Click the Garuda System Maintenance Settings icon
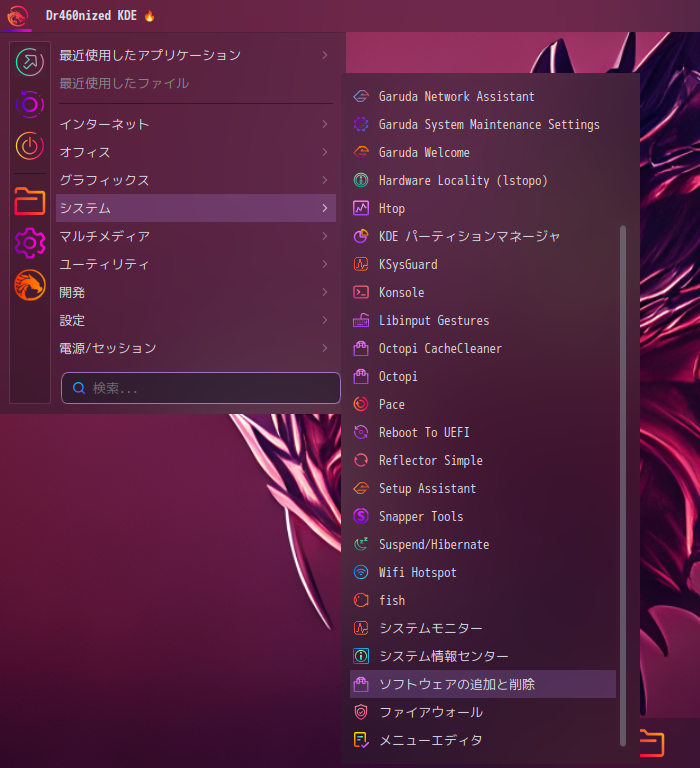 click(x=361, y=124)
